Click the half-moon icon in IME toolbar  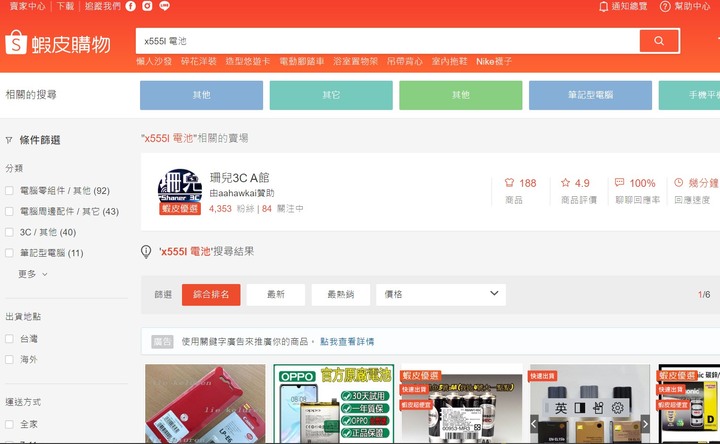pyautogui.click(x=580, y=408)
